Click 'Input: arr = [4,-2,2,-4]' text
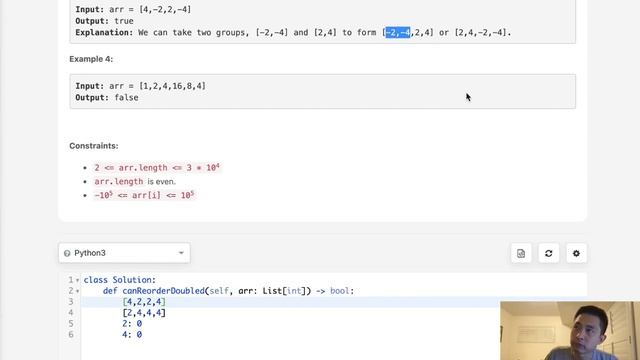This screenshot has width=640, height=360. coord(133,9)
